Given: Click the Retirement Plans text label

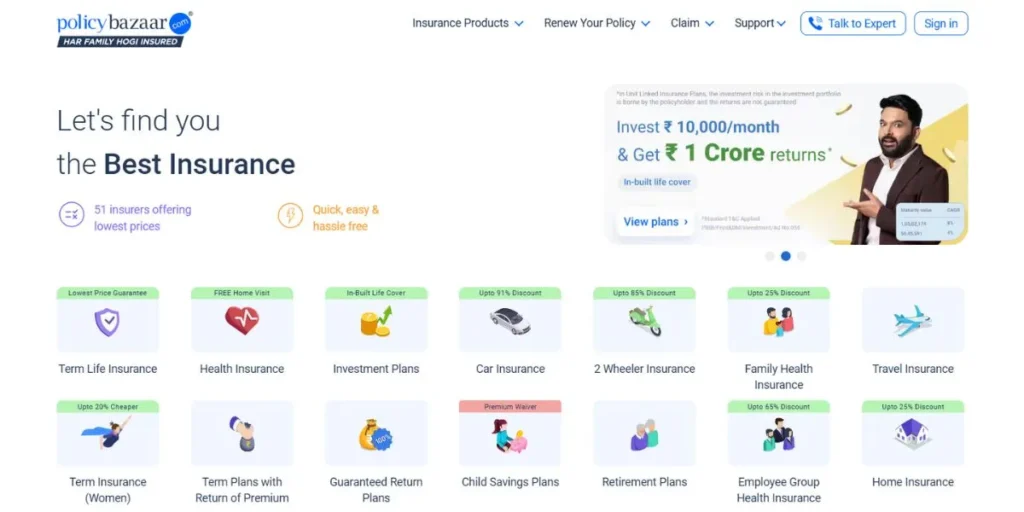Looking at the screenshot, I should [x=645, y=482].
